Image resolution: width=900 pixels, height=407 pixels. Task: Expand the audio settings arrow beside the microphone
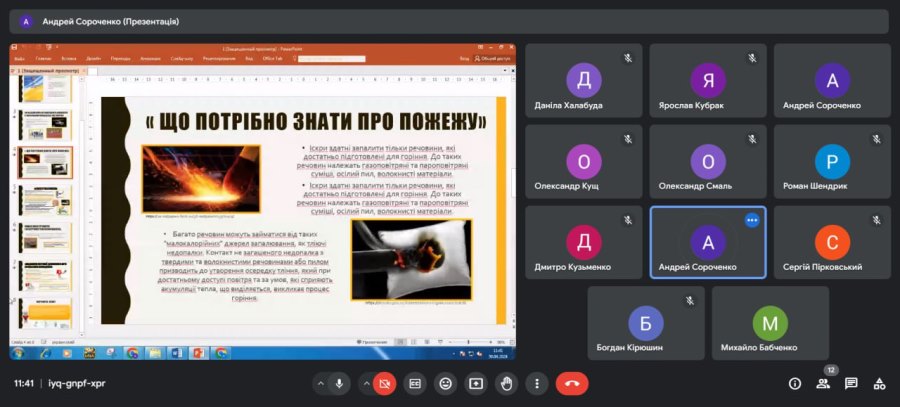(320, 383)
